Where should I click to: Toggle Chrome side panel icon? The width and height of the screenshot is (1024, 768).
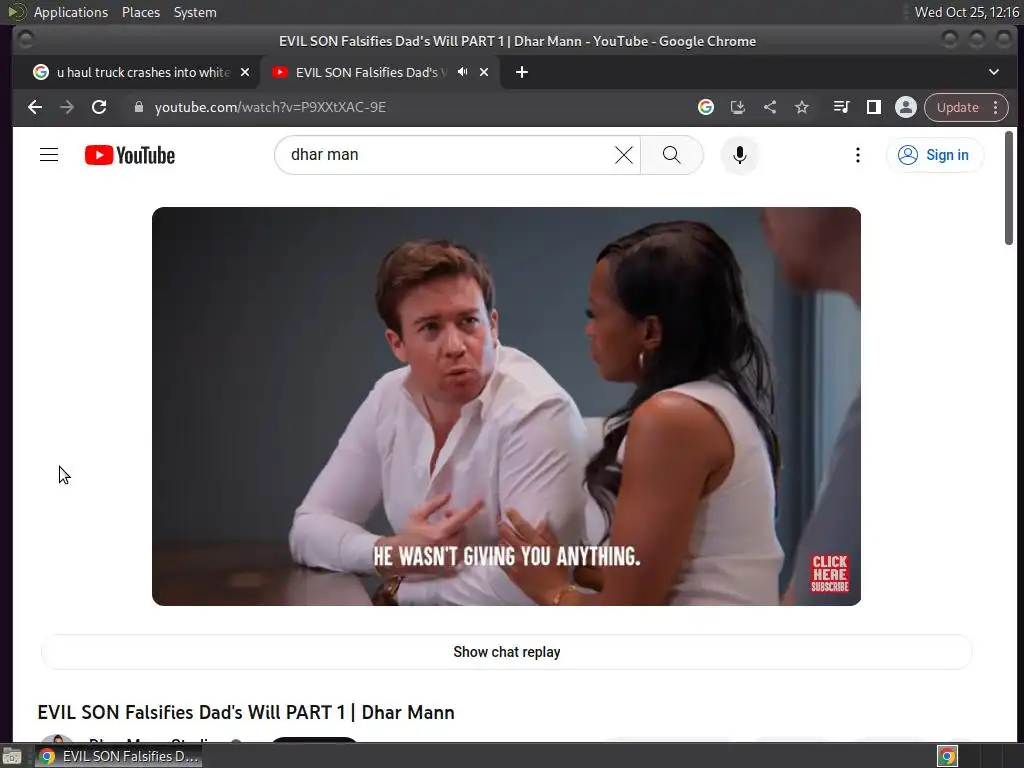tap(874, 107)
